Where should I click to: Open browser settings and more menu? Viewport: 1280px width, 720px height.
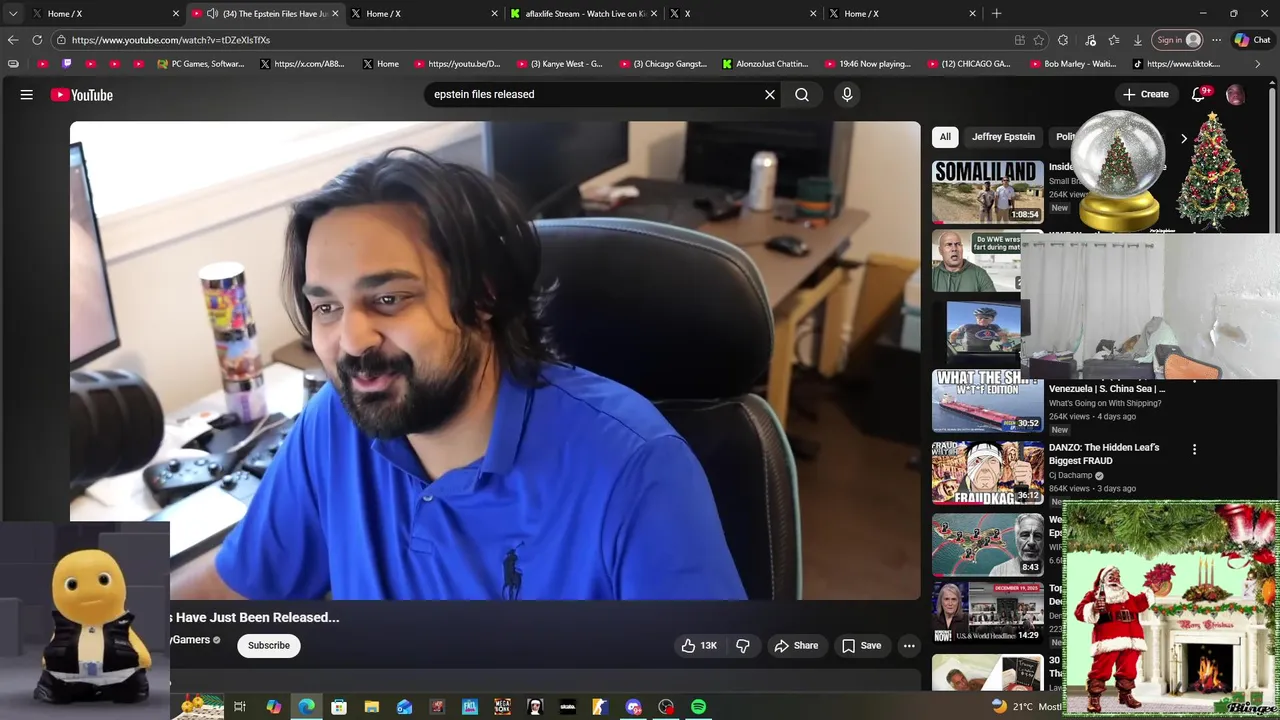pos(1216,40)
